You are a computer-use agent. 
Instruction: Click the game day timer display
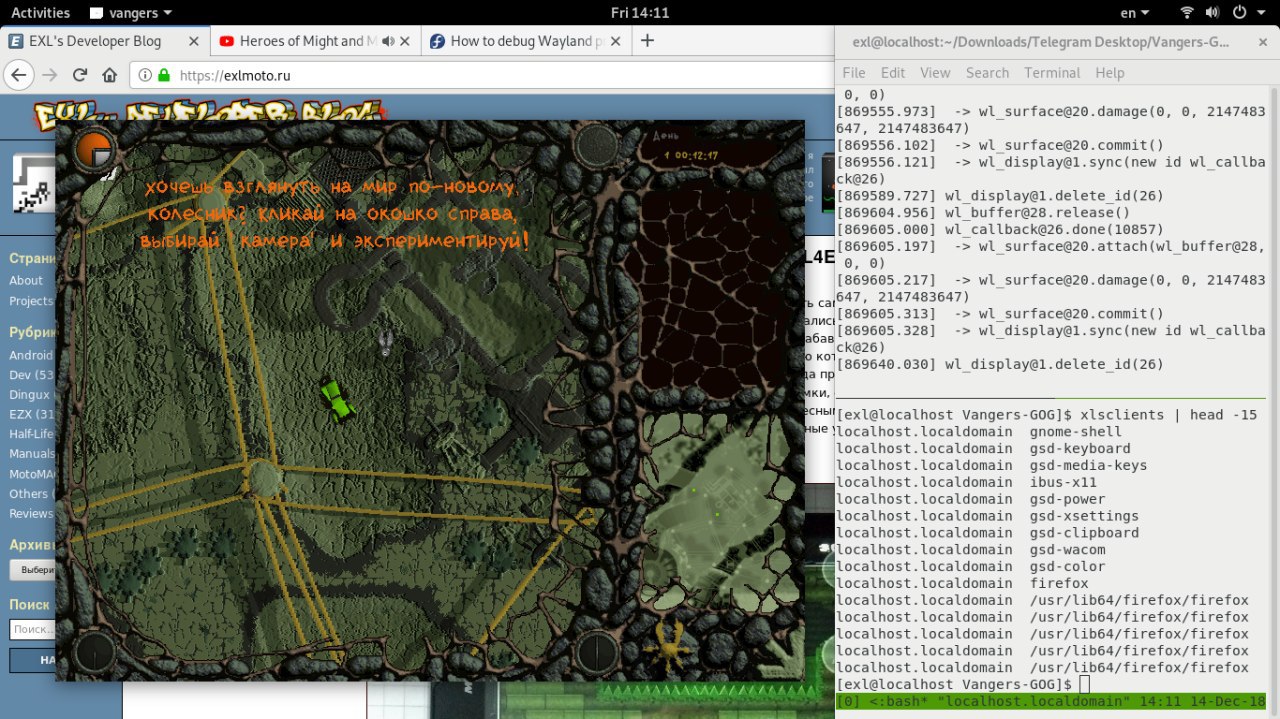[x=694, y=154]
